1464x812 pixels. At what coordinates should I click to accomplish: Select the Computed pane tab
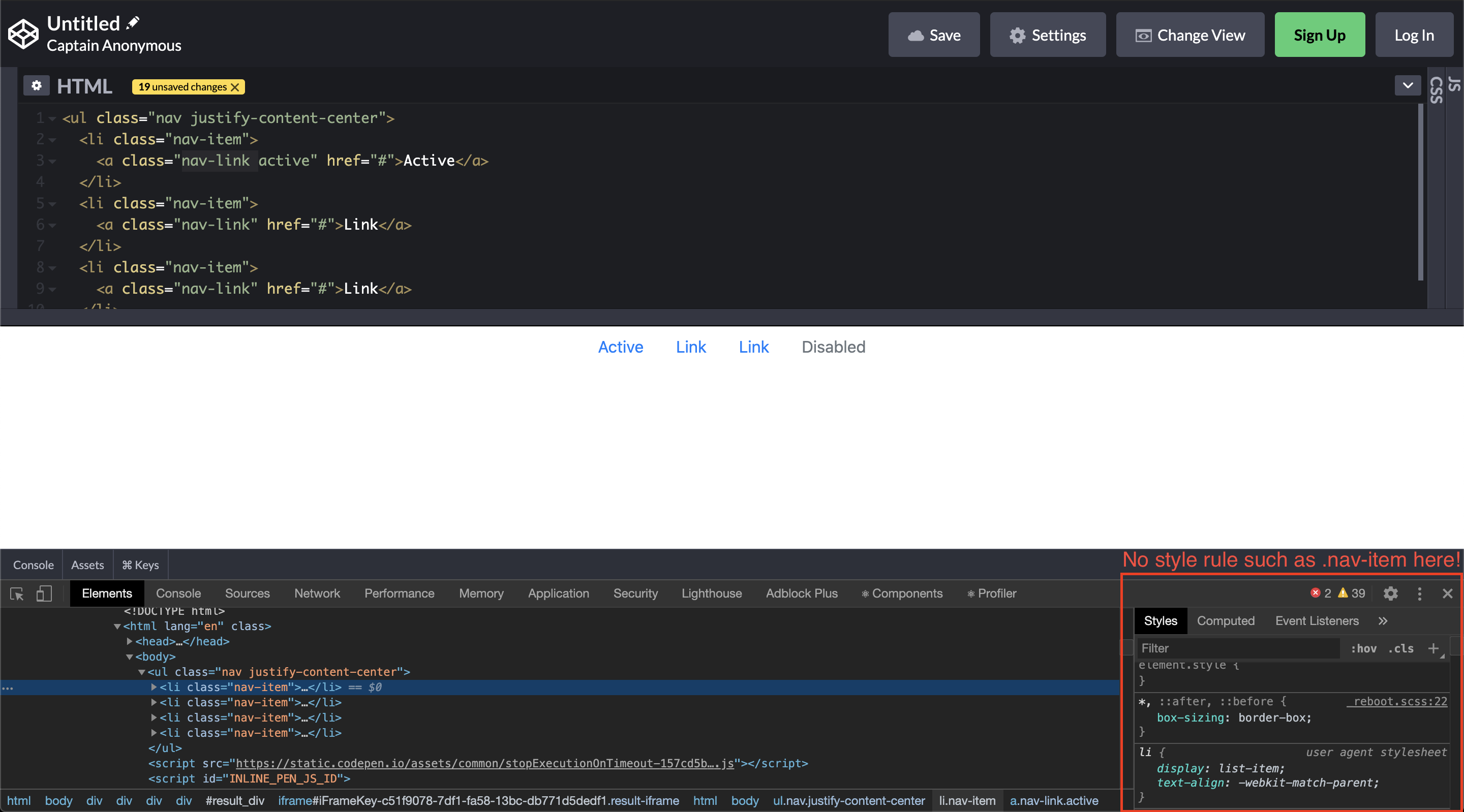pos(1226,620)
